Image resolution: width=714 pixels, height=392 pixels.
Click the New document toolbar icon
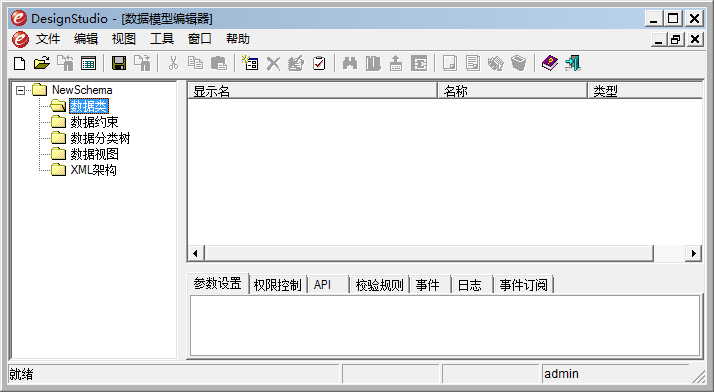[x=20, y=64]
